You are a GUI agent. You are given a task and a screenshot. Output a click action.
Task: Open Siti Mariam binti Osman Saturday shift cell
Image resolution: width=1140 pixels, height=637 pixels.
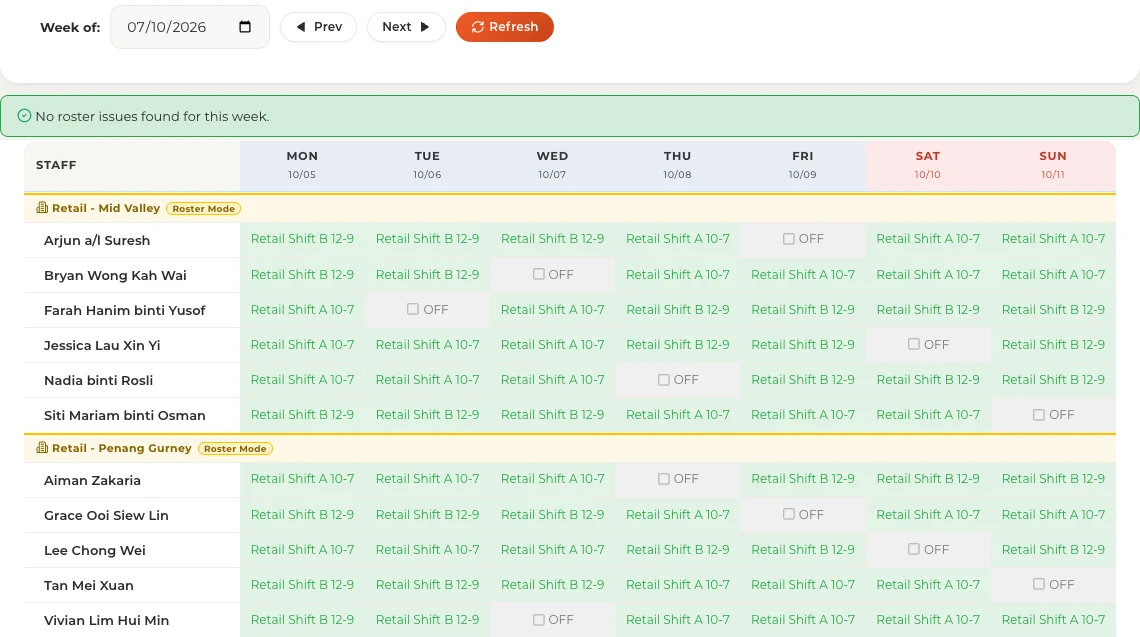tap(928, 414)
